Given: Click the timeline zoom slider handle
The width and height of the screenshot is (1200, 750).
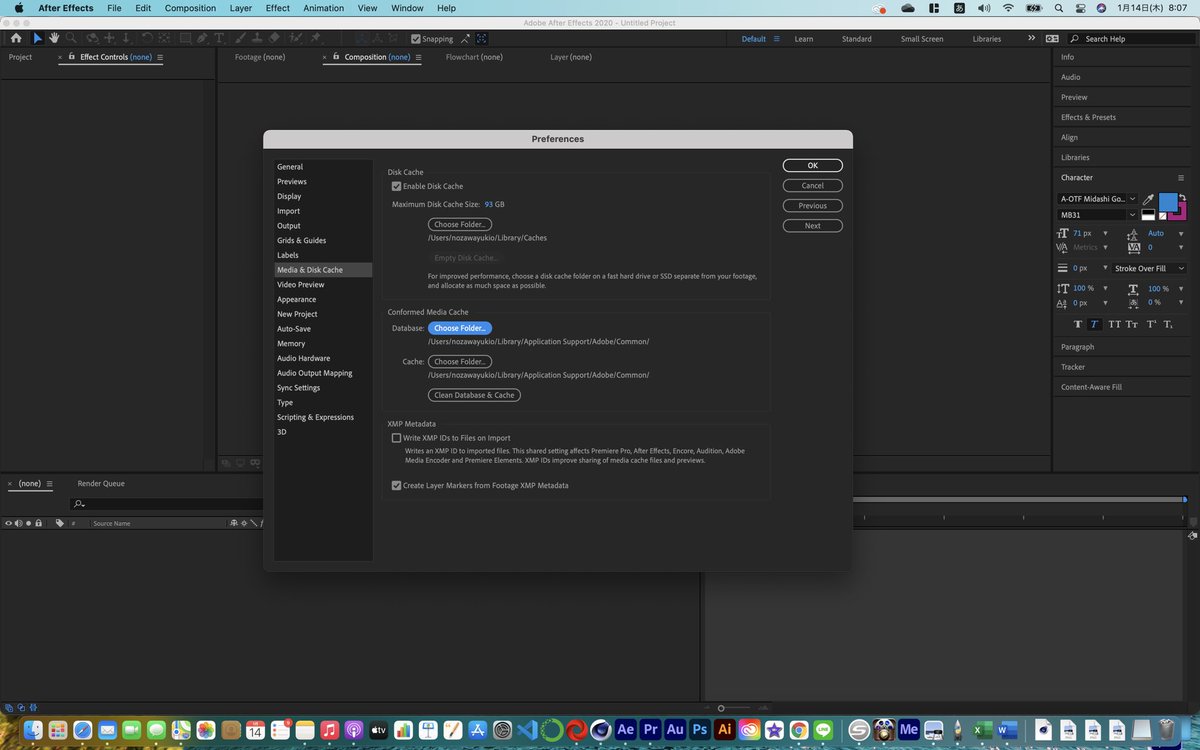Looking at the screenshot, I should 721,708.
